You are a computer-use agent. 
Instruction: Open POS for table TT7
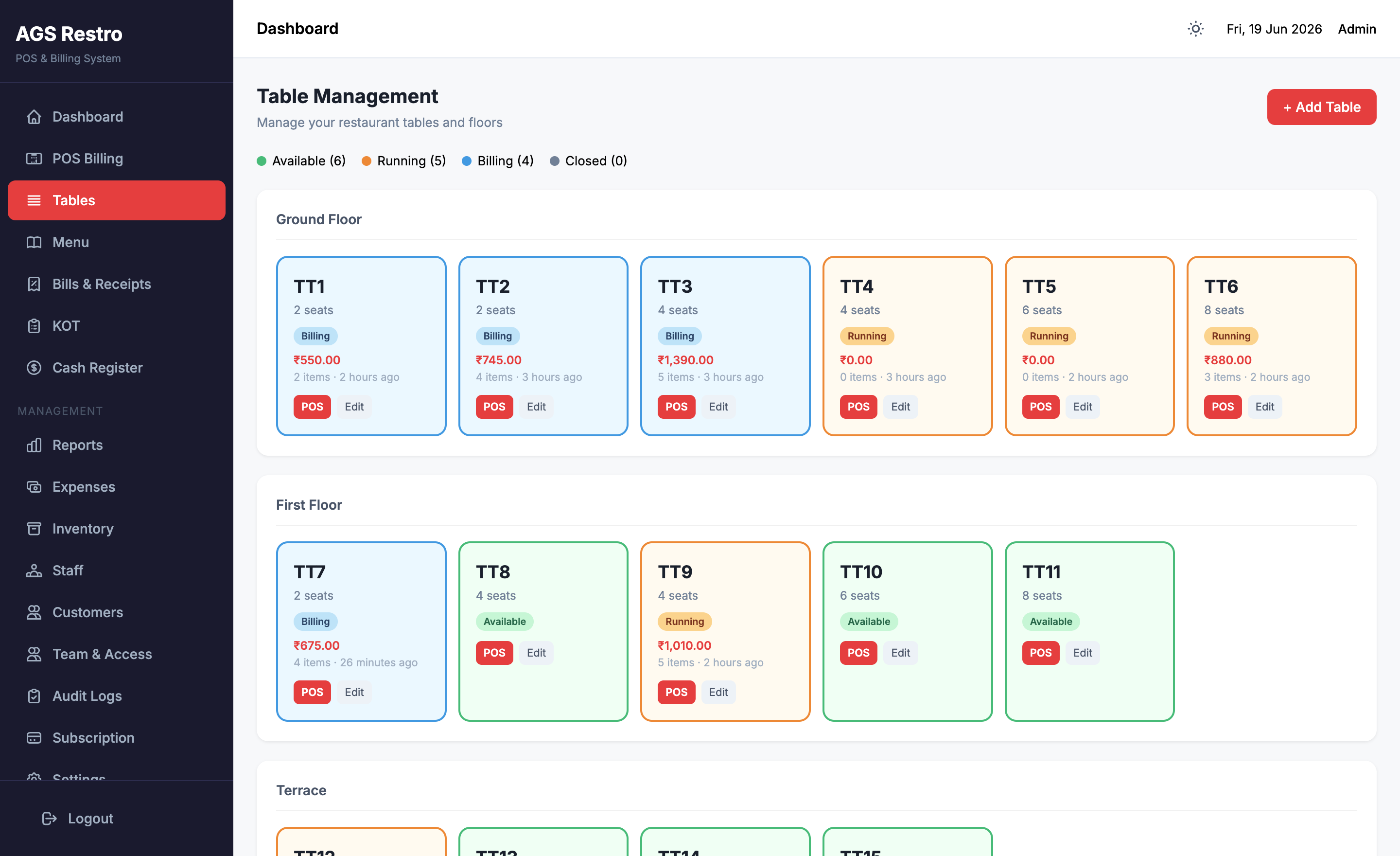(x=312, y=692)
